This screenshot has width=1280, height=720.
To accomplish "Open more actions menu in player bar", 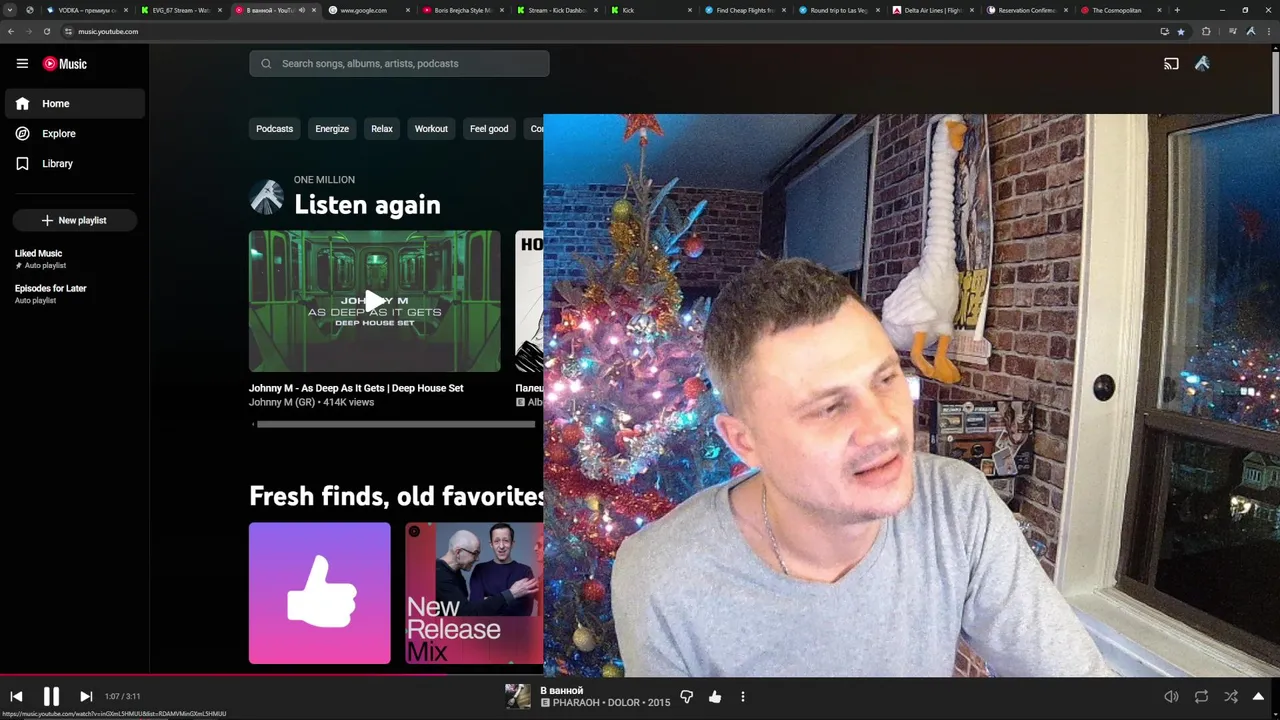I will click(x=742, y=696).
